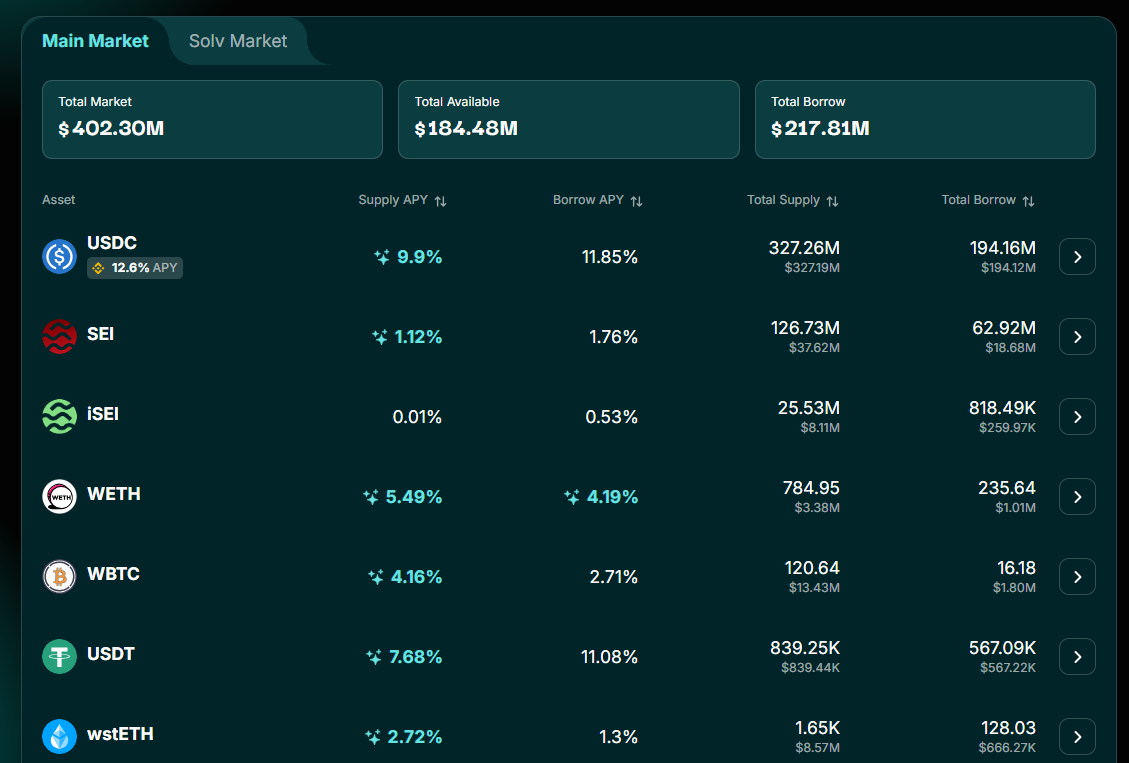Select the SEI asset icon

click(x=59, y=336)
